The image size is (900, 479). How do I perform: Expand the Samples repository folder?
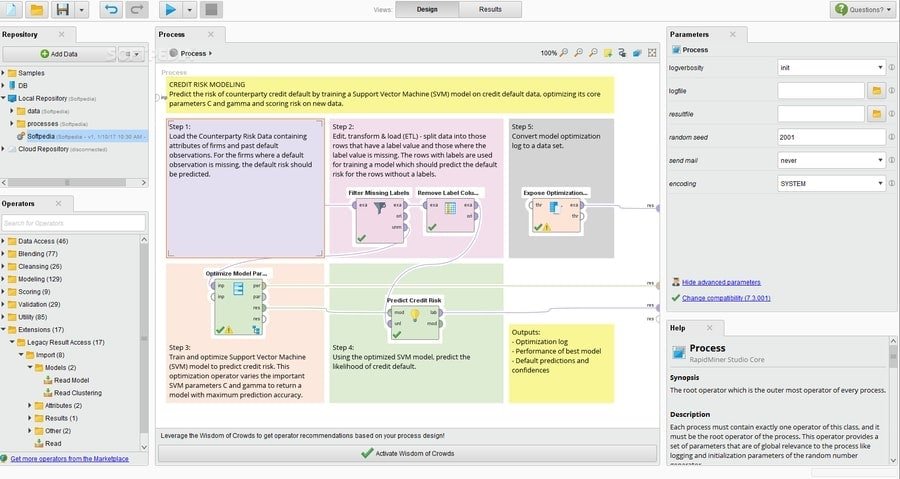coord(4,73)
